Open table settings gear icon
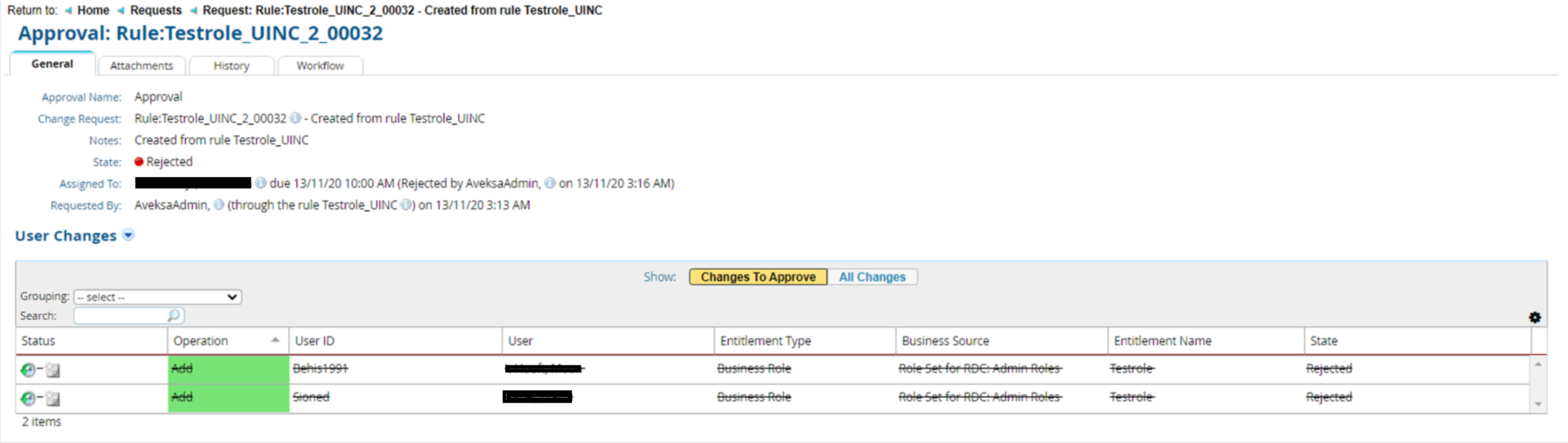Viewport: 1568px width, 443px height. [x=1534, y=318]
